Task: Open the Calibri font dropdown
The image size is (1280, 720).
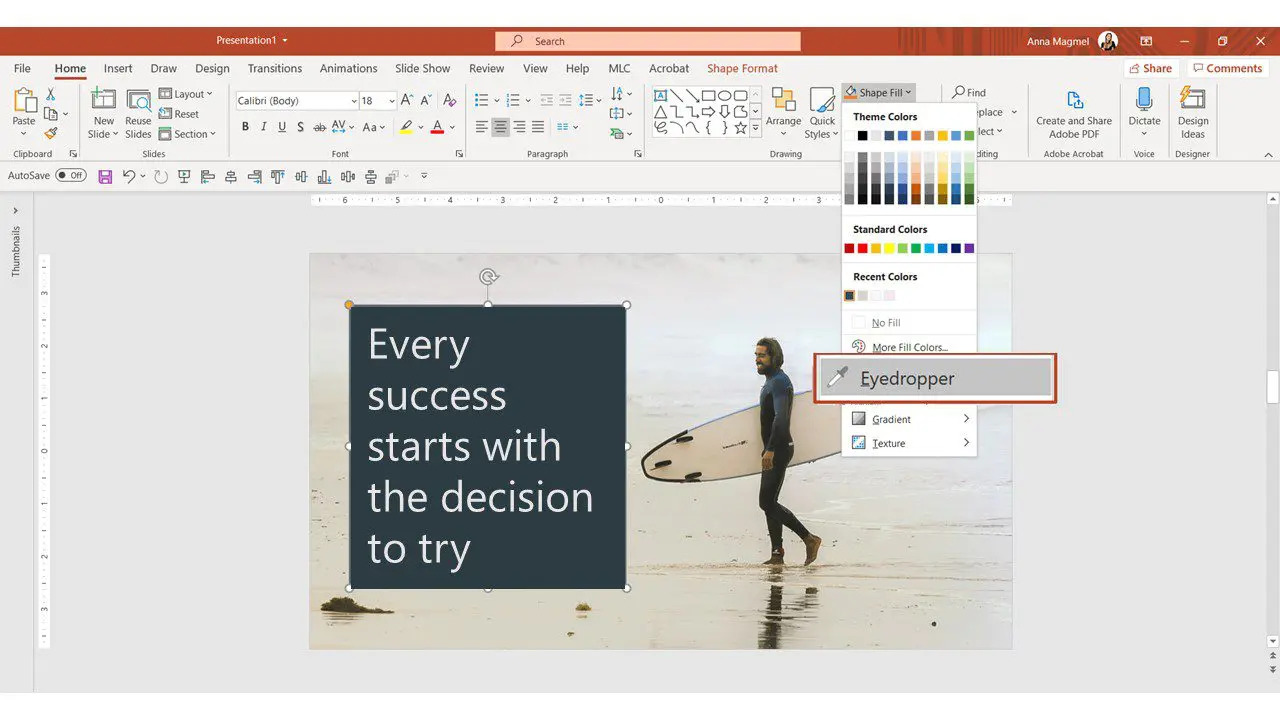Action: point(352,100)
